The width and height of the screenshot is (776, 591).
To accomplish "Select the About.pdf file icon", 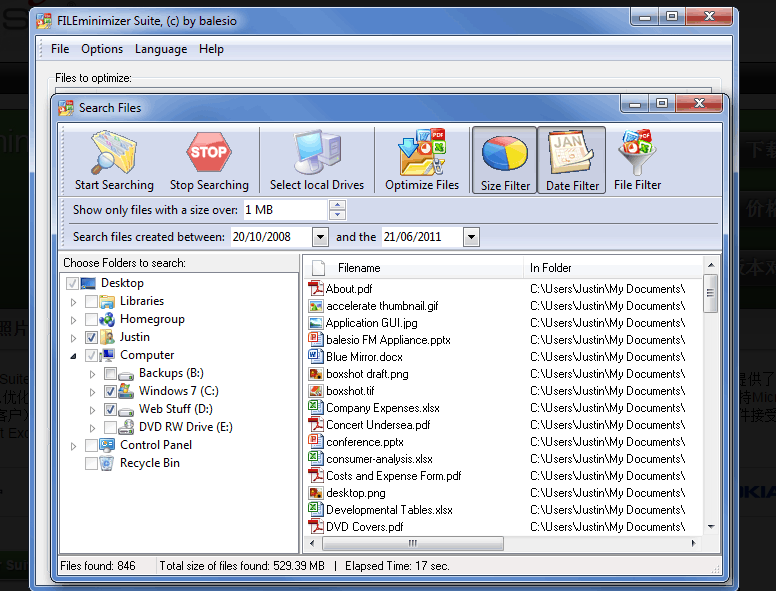I will click(316, 289).
